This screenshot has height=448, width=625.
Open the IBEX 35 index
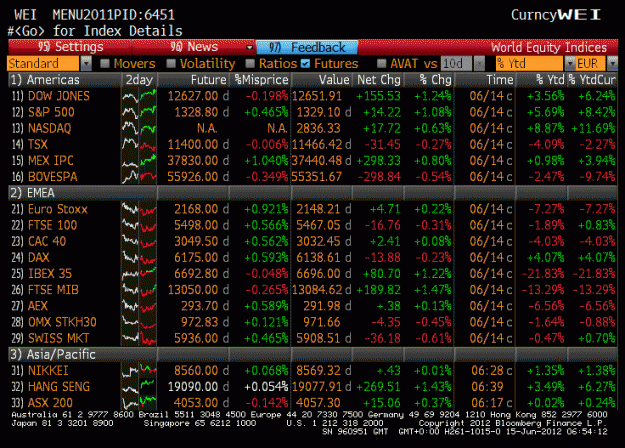pos(50,273)
